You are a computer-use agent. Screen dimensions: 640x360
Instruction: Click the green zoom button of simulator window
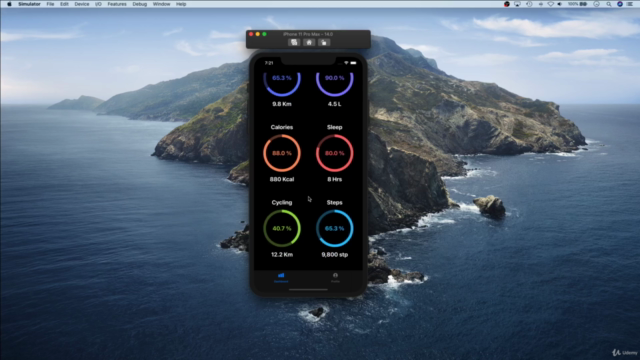pos(264,34)
